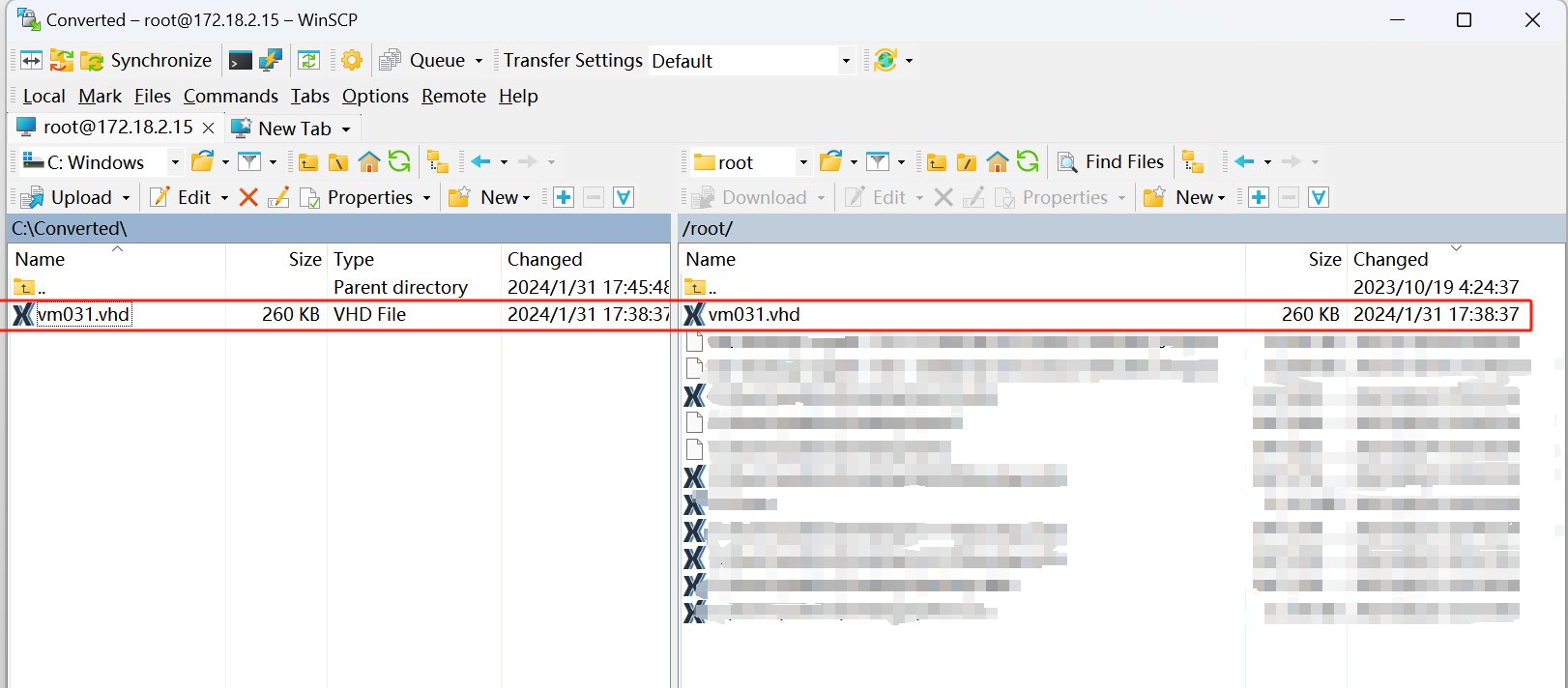Click the local panel Edit button
This screenshot has width=1568, height=688.
tap(181, 197)
